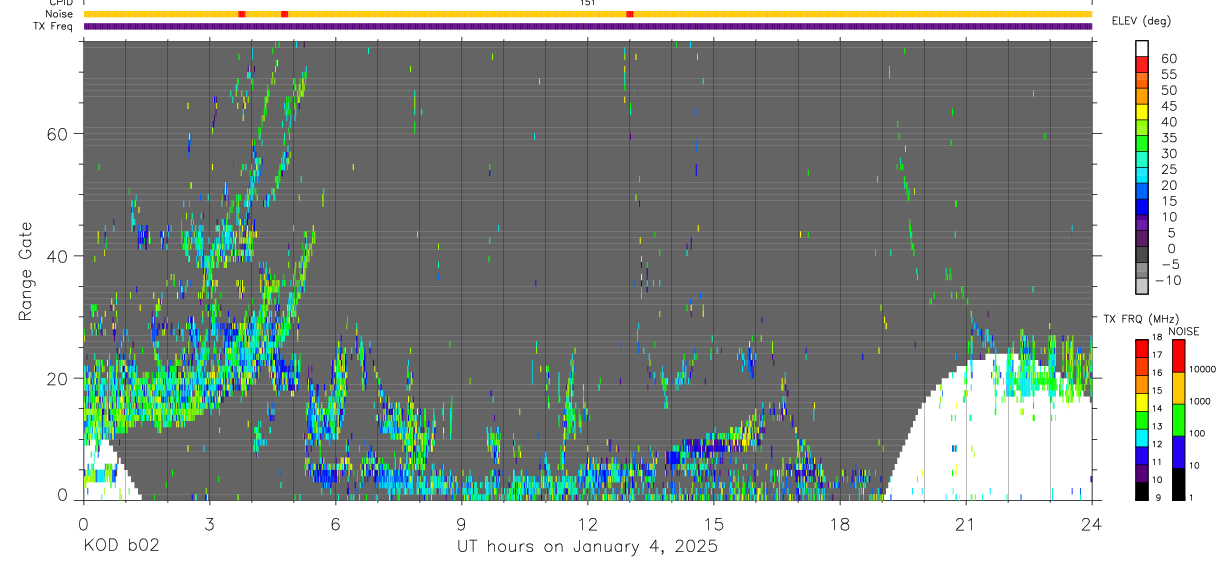Select the red top segment of TX FRQ bar

(x=1143, y=347)
